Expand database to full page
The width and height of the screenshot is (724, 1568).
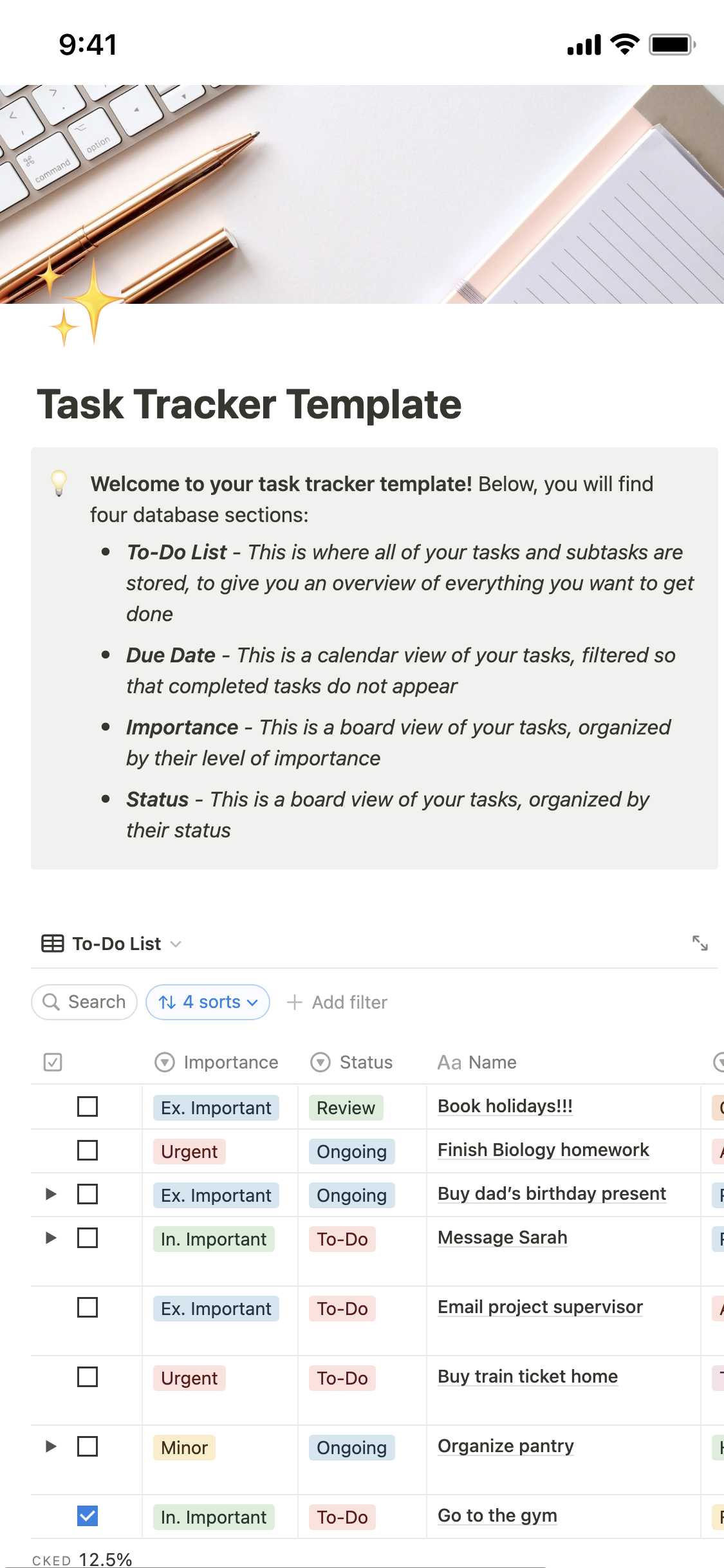(x=700, y=943)
